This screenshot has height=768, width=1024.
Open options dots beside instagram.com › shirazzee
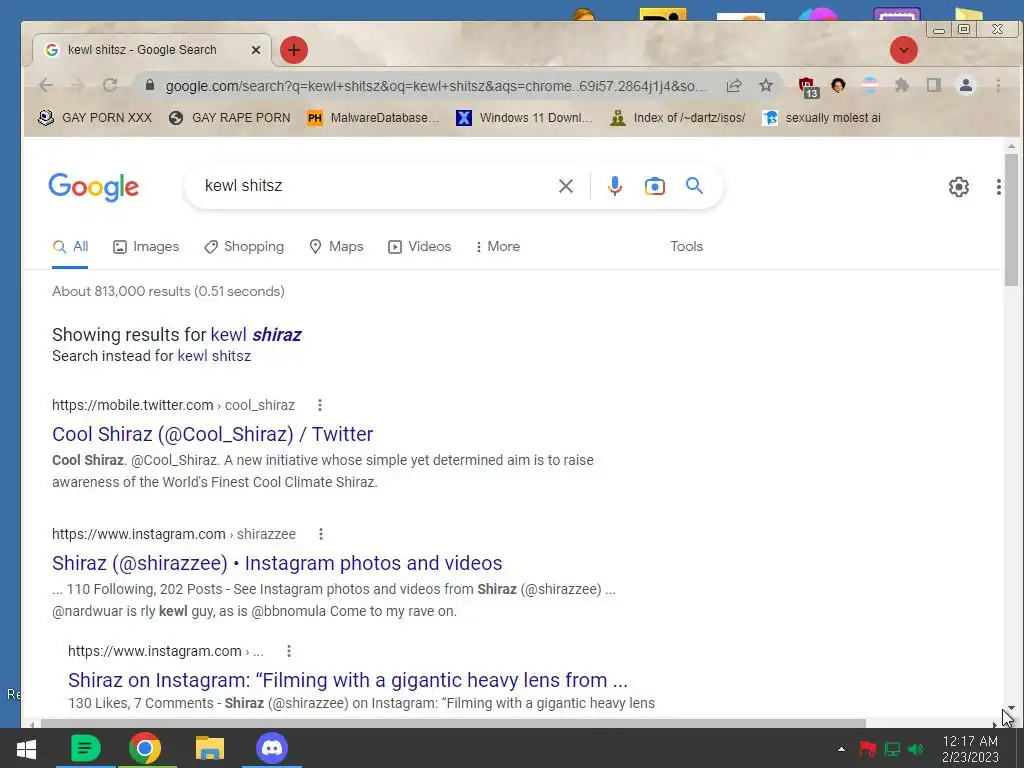click(321, 534)
